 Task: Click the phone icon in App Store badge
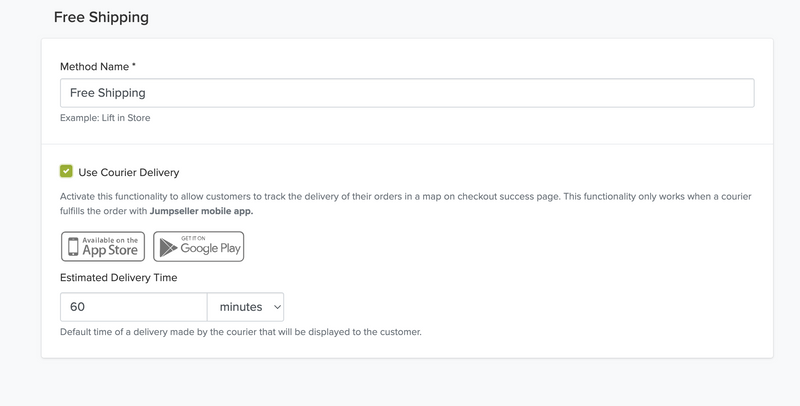(x=72, y=246)
